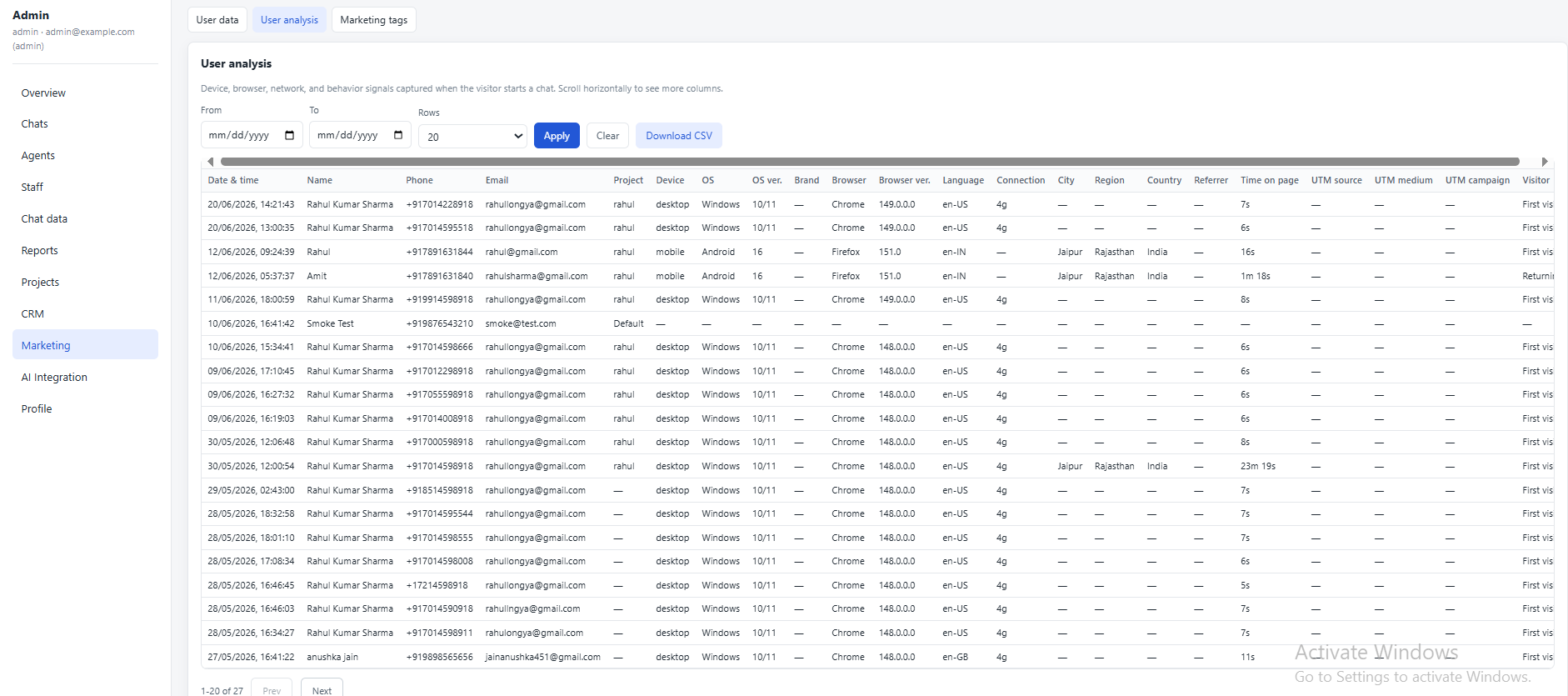Click email jainanushka451@gmail.com
Viewport: 1568px width, 696px height.
click(x=543, y=657)
